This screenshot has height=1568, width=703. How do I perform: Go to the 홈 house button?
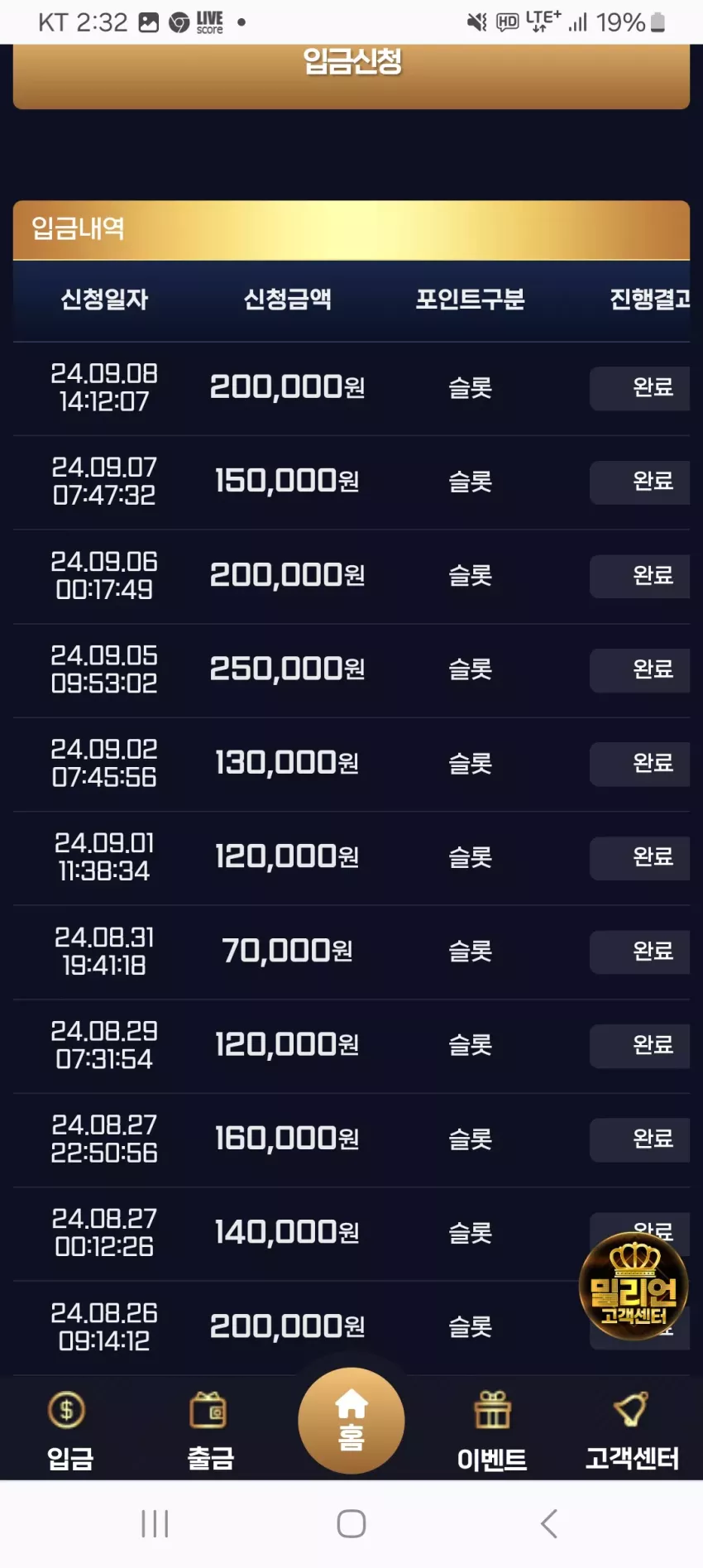point(351,1420)
